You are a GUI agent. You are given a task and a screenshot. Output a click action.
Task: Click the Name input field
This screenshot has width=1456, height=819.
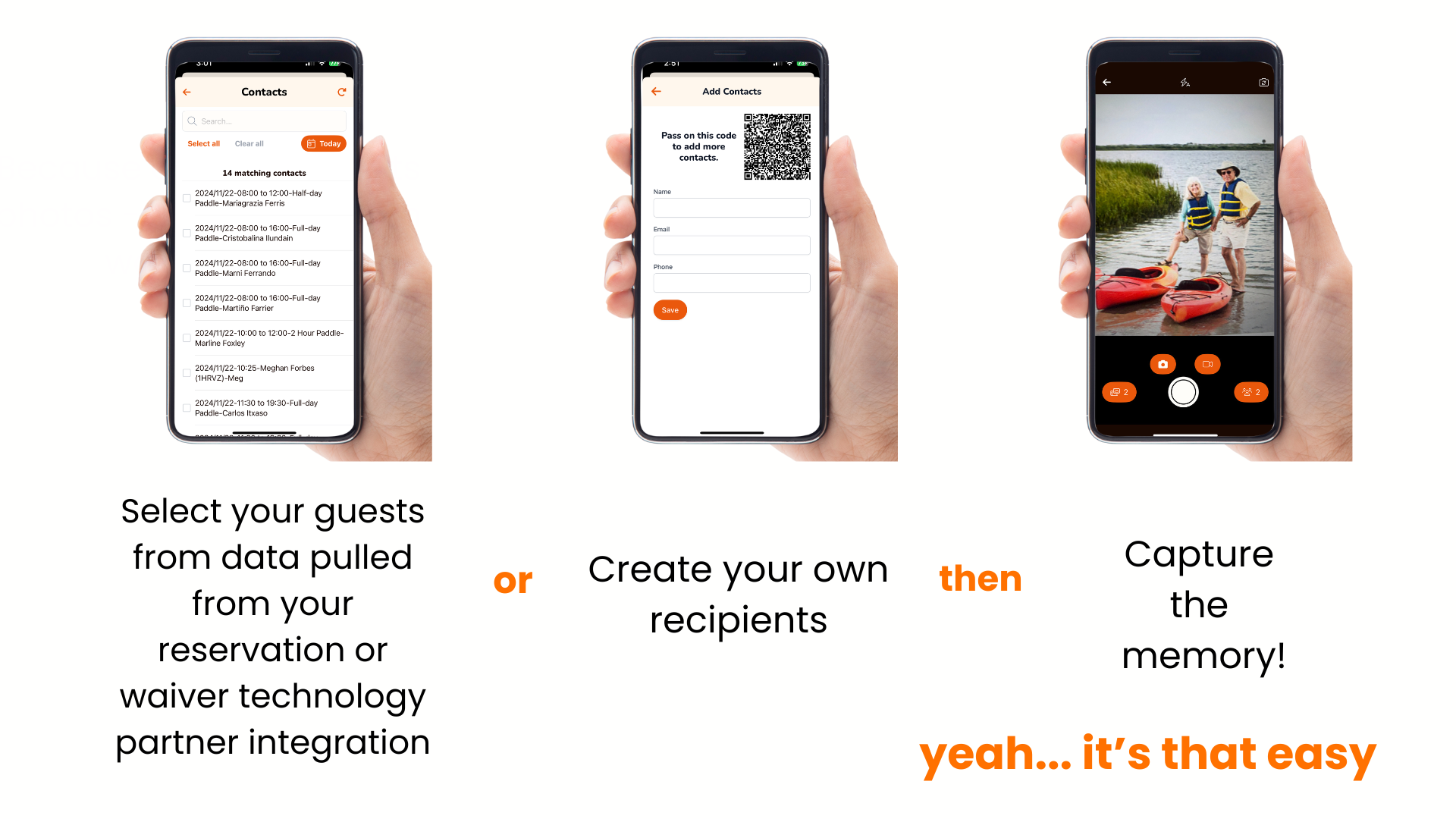(x=732, y=207)
